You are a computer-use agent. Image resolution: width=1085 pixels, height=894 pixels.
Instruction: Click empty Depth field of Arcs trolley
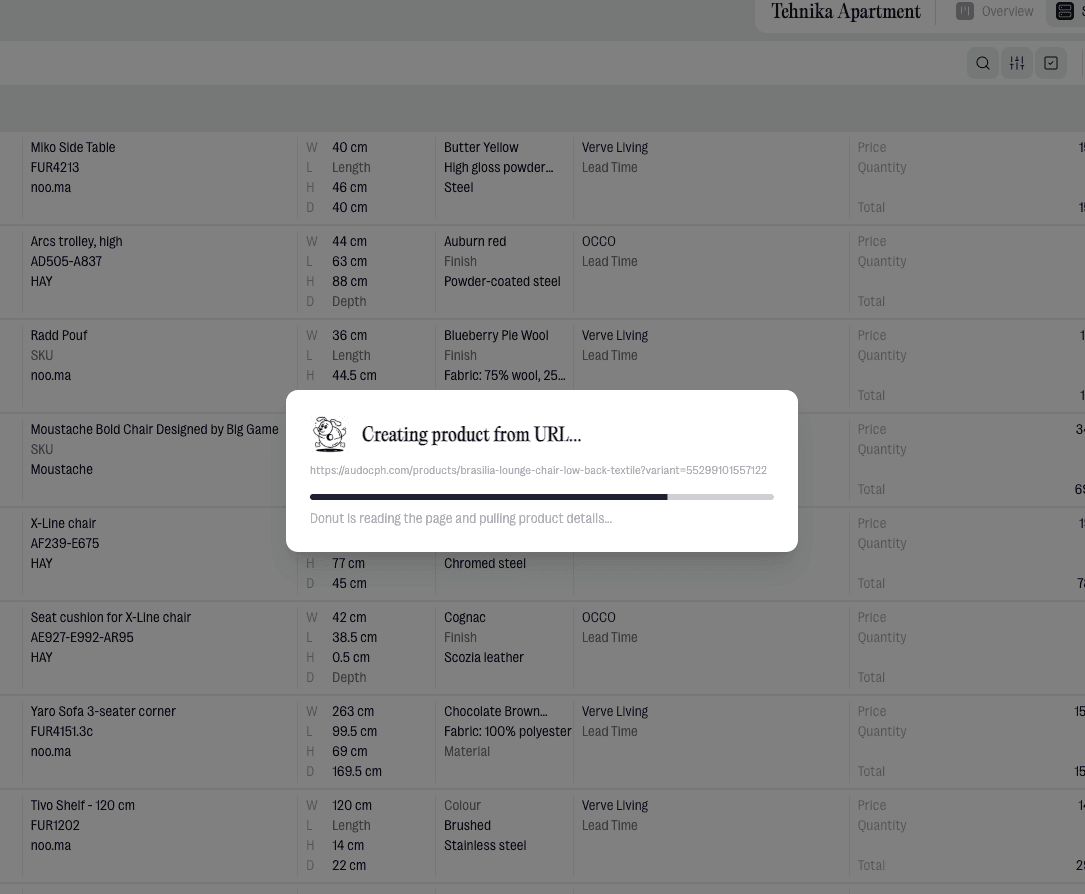tap(349, 302)
